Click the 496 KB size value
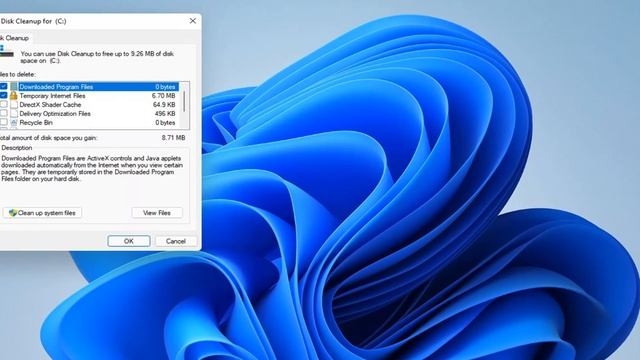This screenshot has width=640, height=360. tap(165, 113)
